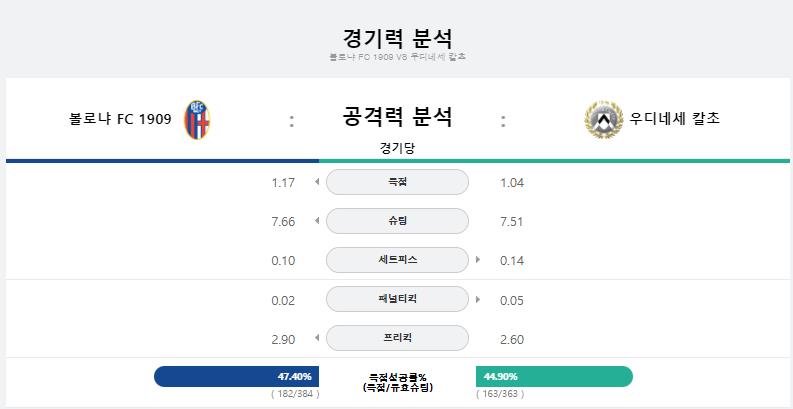Click right arrow beside 페널티킥 pill

point(478,299)
